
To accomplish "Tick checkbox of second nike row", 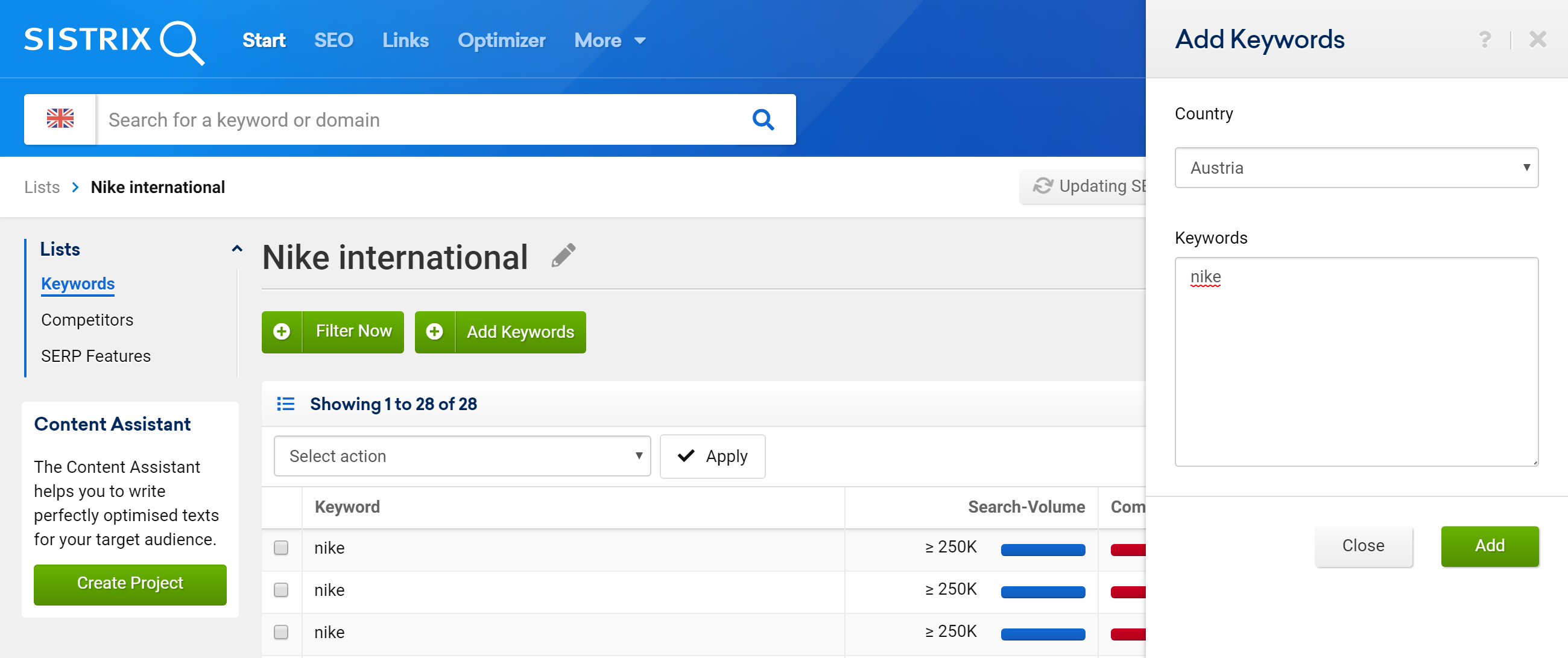I will [281, 590].
